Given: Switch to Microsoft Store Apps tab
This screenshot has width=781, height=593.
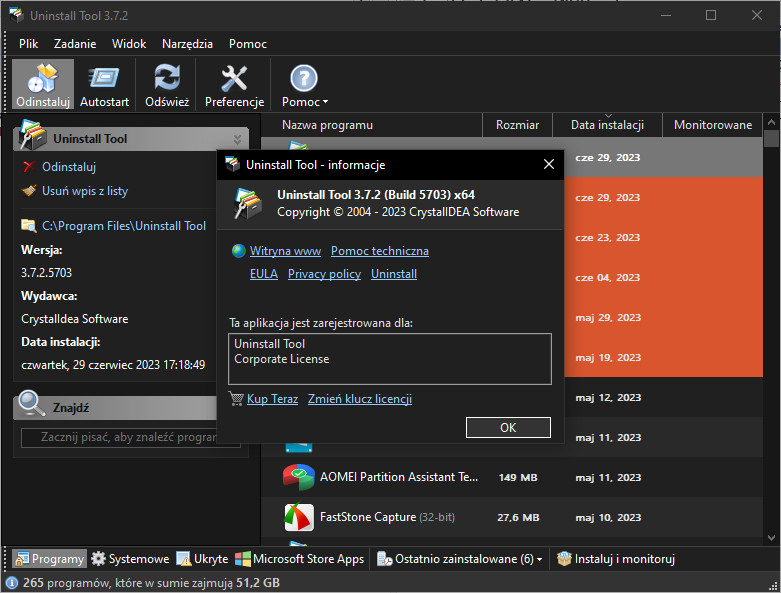Looking at the screenshot, I should (300, 559).
